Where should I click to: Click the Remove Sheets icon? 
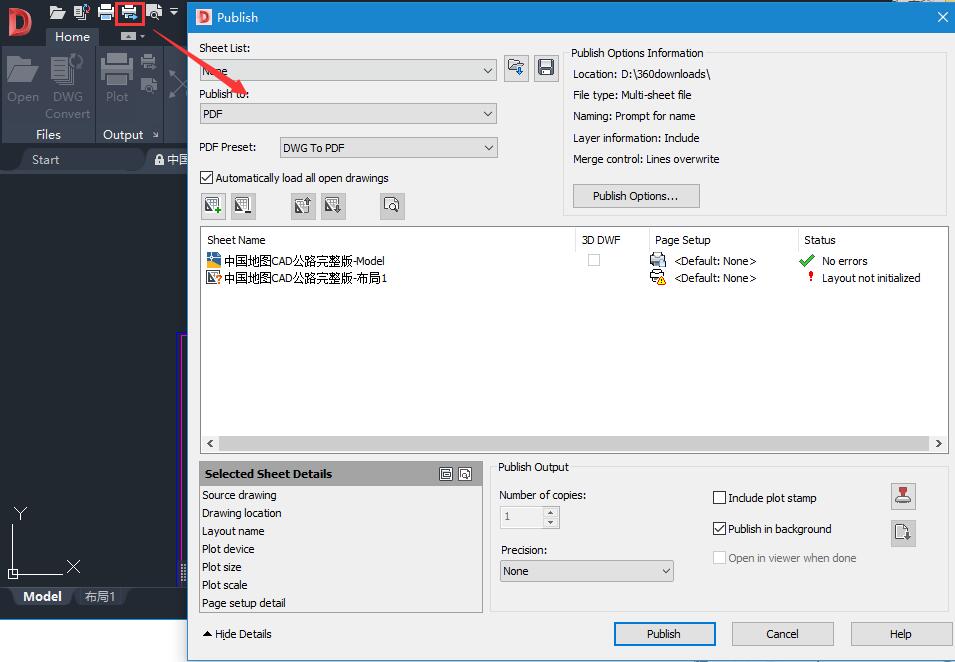click(243, 206)
